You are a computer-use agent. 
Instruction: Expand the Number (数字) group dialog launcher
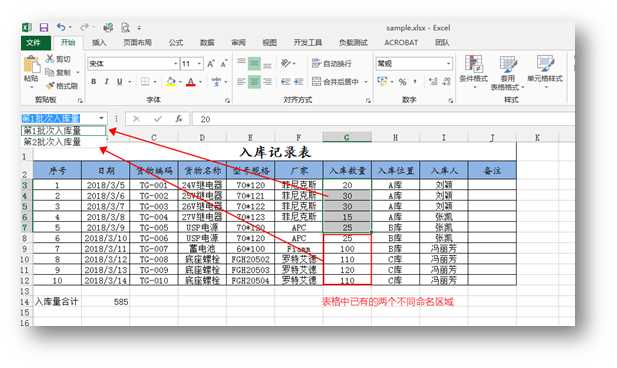tap(451, 100)
